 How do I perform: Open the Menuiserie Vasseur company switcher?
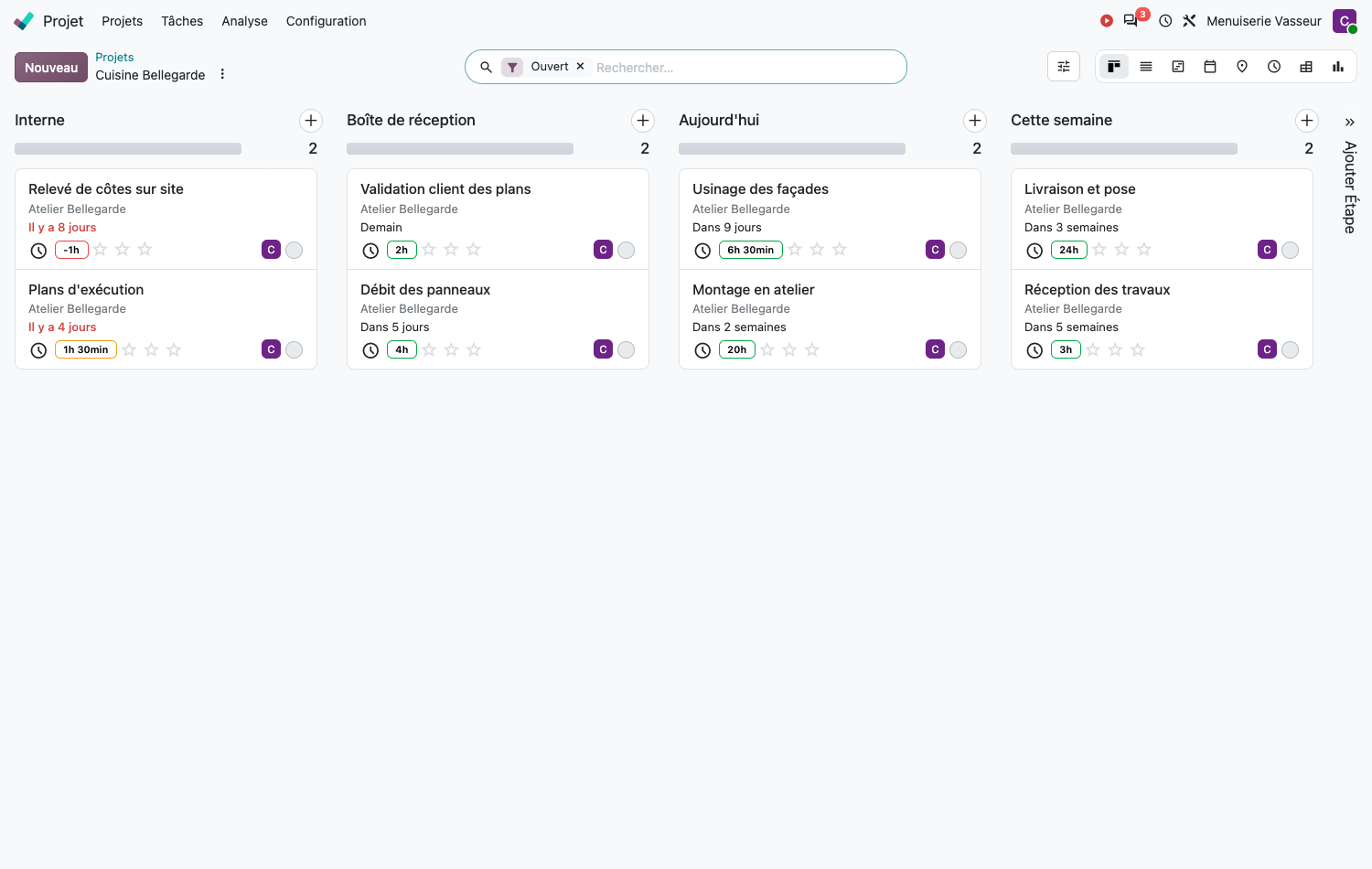click(1264, 21)
